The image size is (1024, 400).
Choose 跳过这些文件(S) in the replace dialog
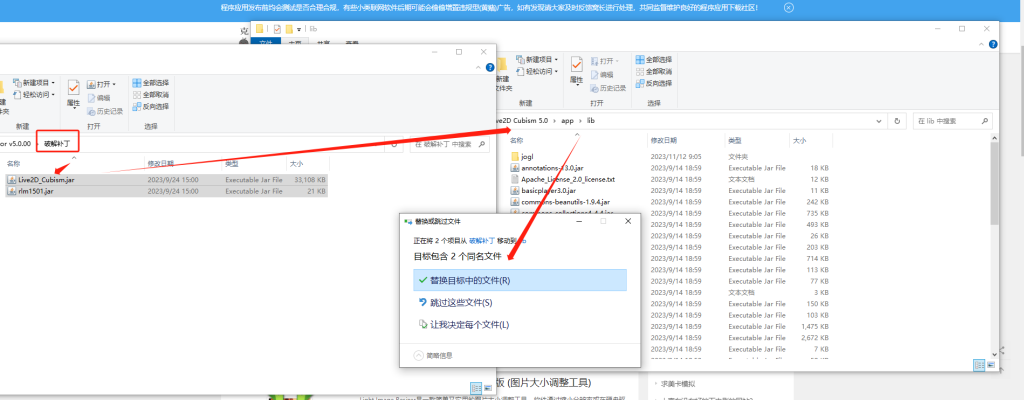pos(460,303)
